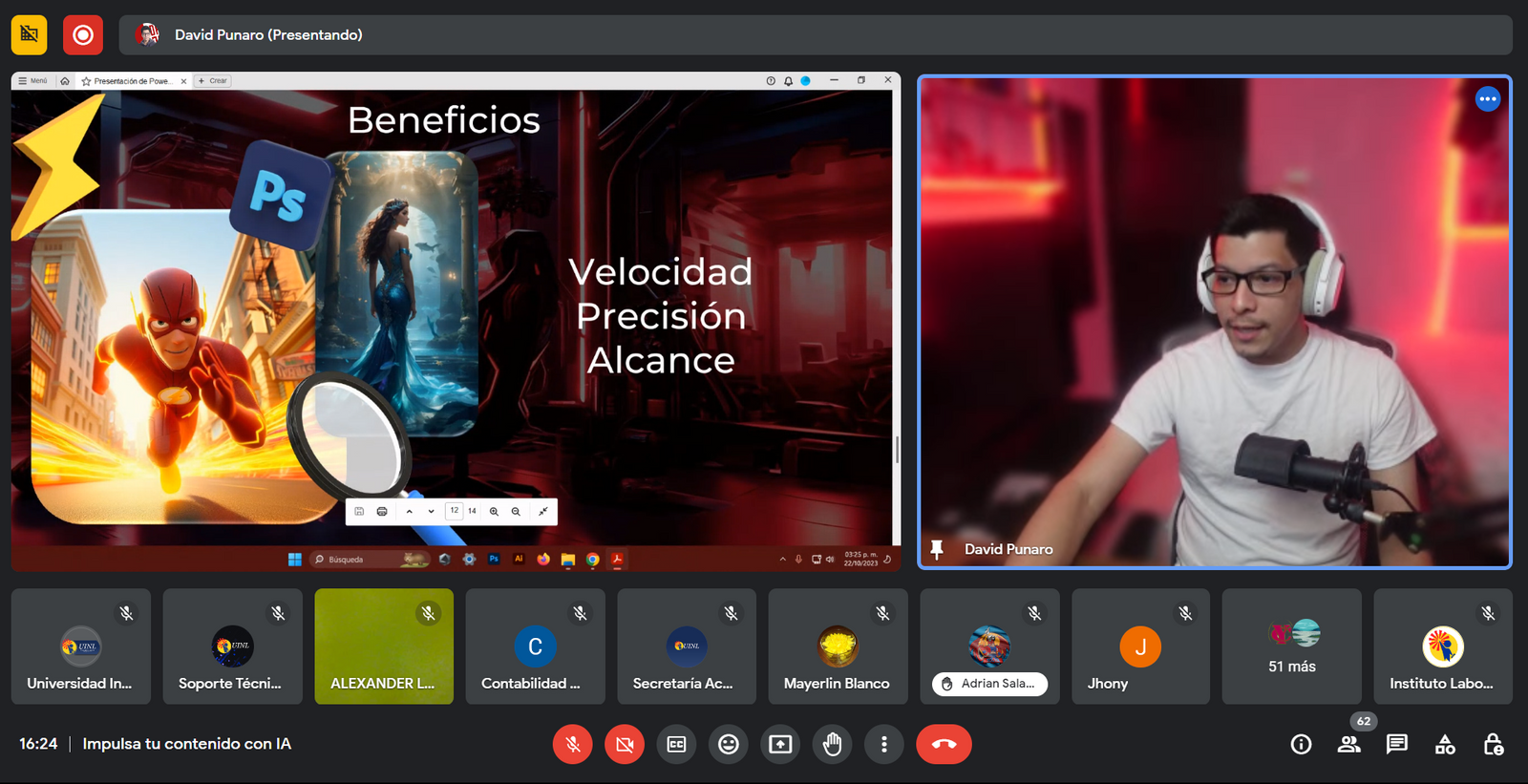1528x784 pixels.
Task: Open Firefox from the shared taskbar
Action: tap(543, 560)
